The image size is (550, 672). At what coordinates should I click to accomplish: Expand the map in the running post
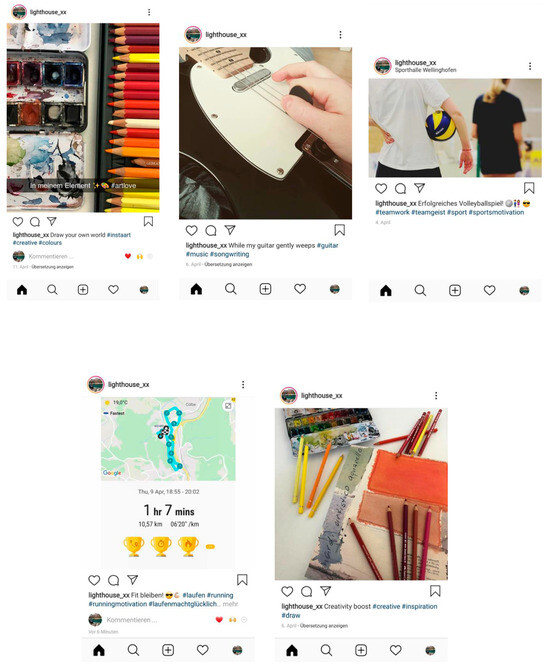(x=228, y=405)
